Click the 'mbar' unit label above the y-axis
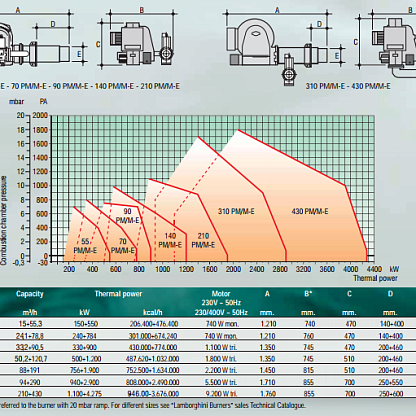 pyautogui.click(x=16, y=101)
